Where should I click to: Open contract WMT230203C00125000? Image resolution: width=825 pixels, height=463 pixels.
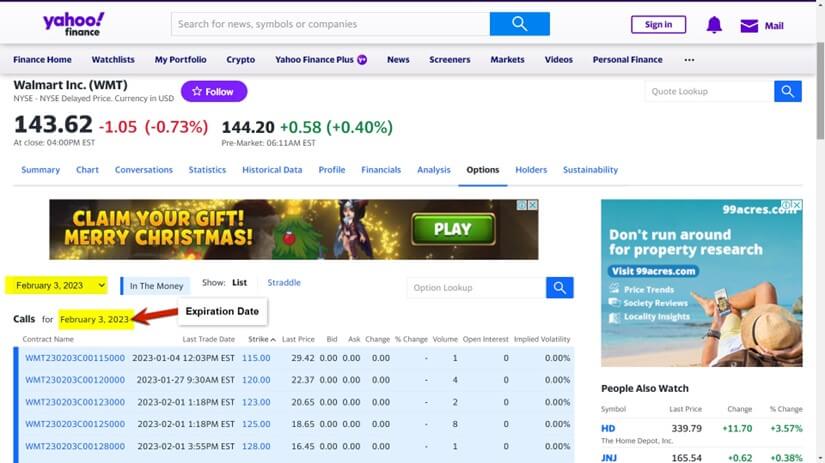click(75, 424)
